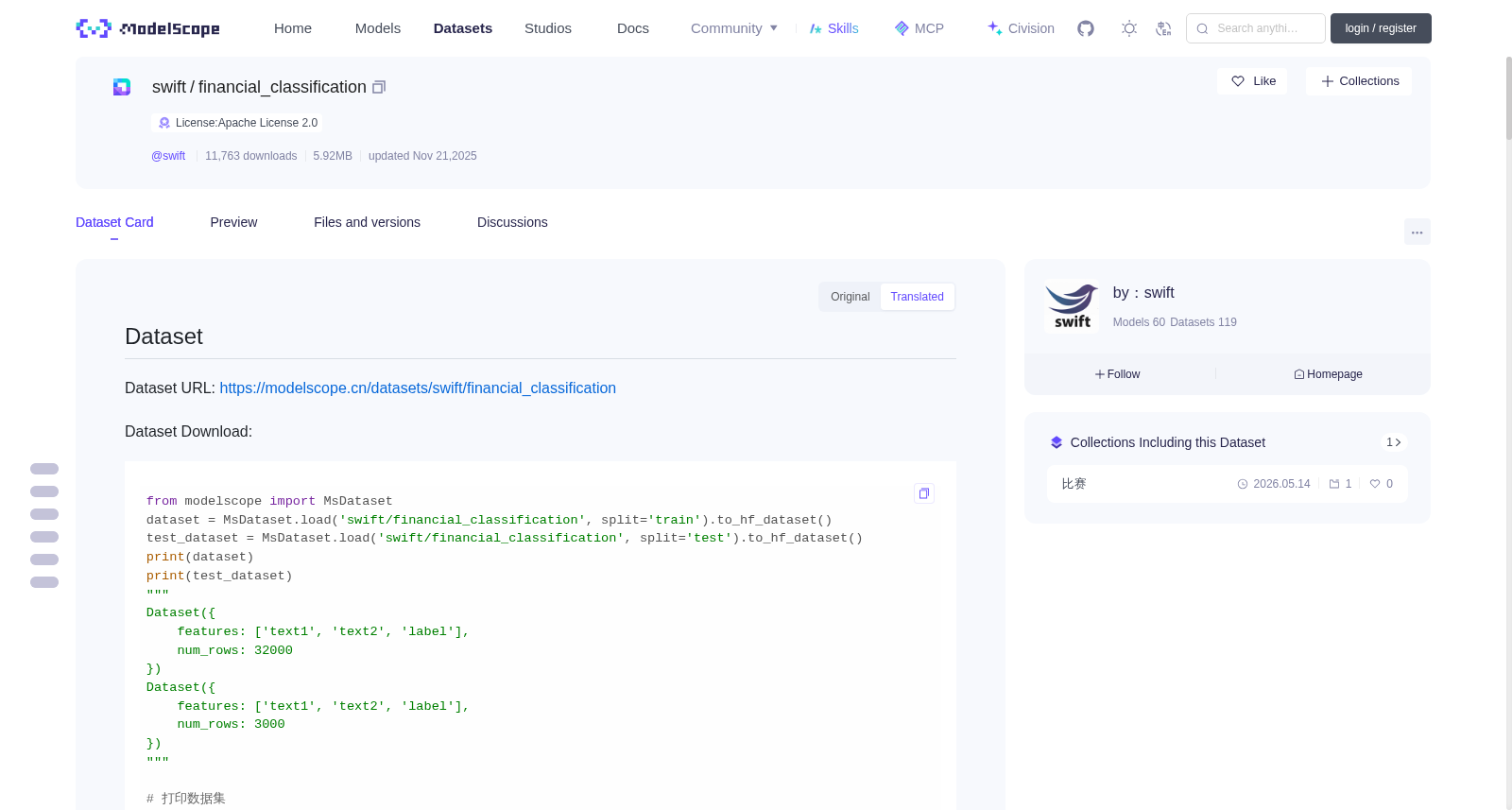
Task: Open the Datasets section
Action: [x=463, y=28]
